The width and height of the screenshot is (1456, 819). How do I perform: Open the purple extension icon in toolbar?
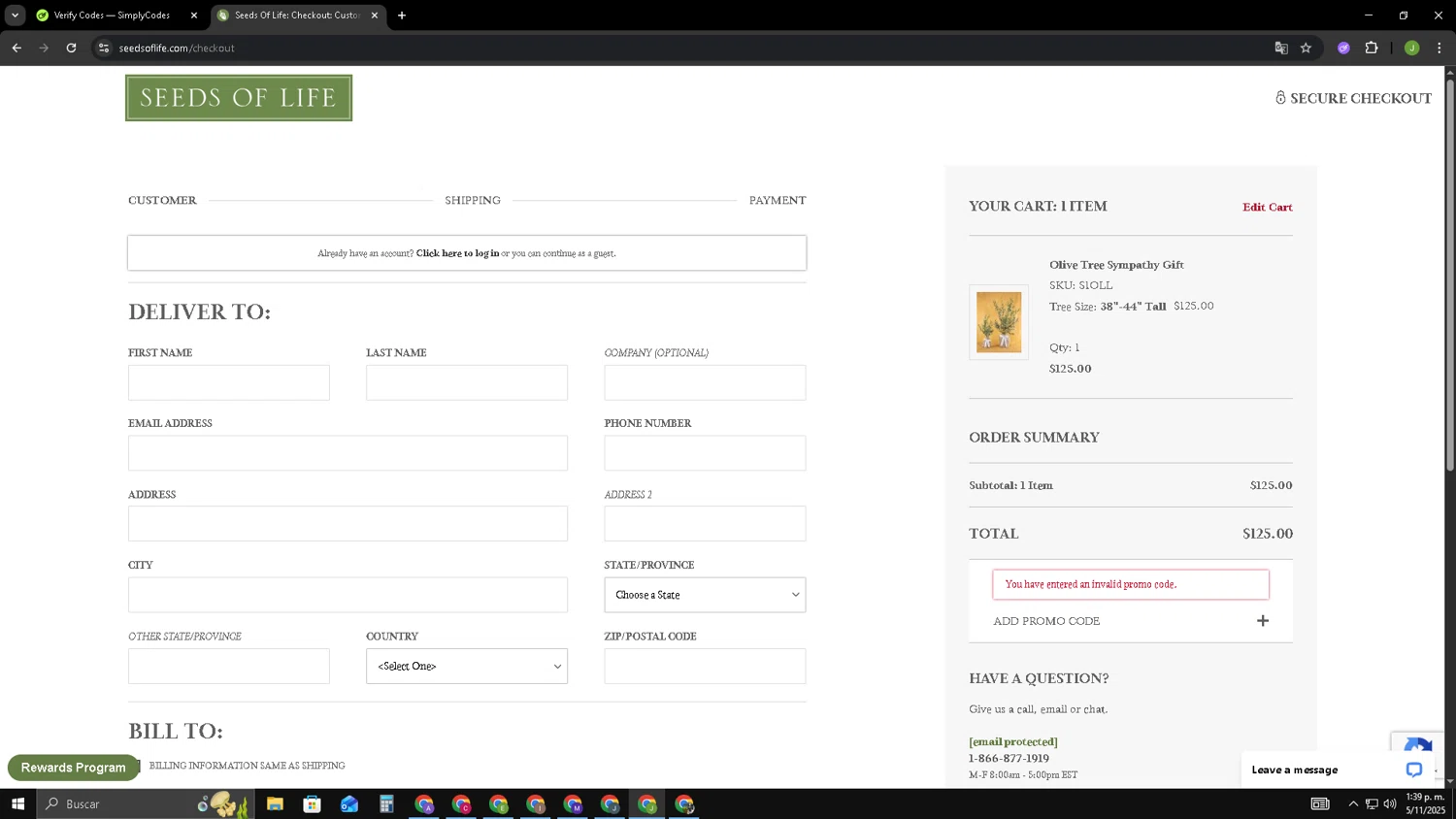(1343, 48)
